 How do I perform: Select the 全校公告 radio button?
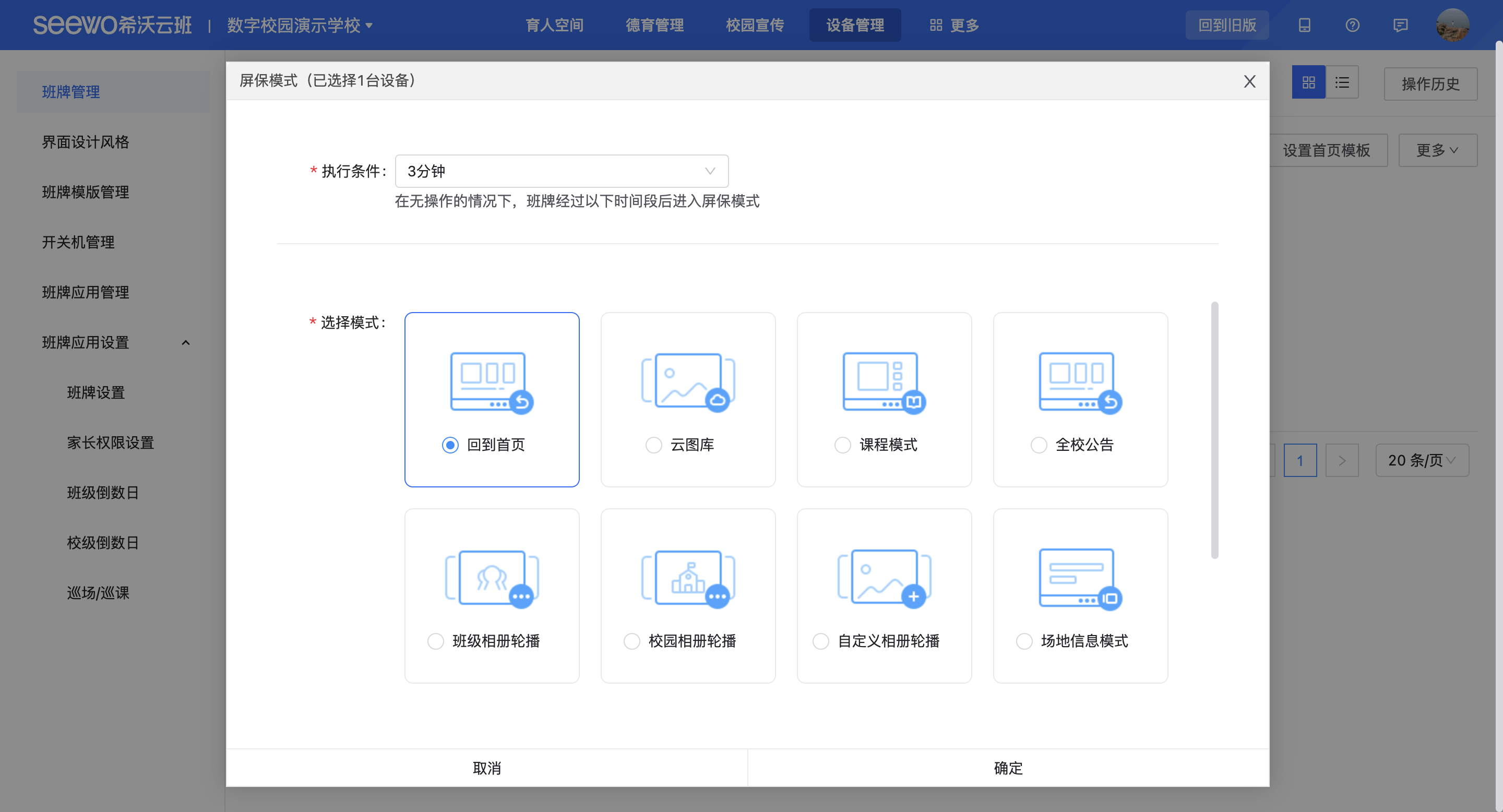click(1039, 445)
